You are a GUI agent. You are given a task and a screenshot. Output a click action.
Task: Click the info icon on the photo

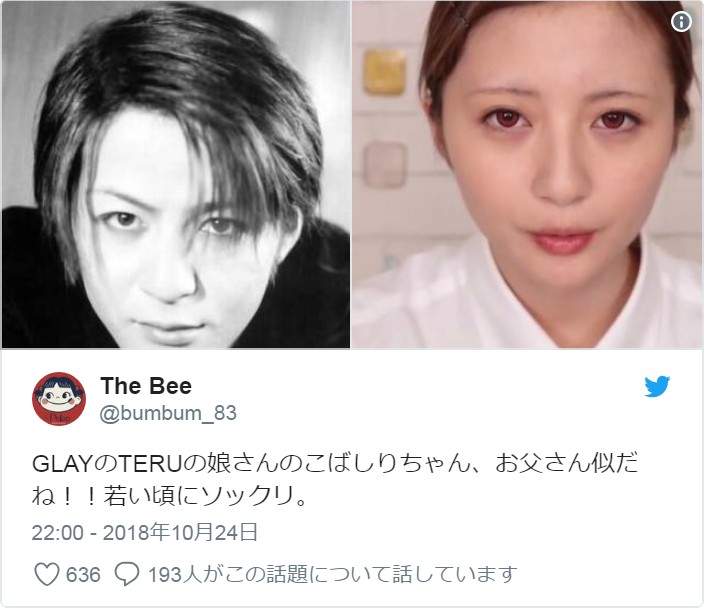[x=681, y=21]
